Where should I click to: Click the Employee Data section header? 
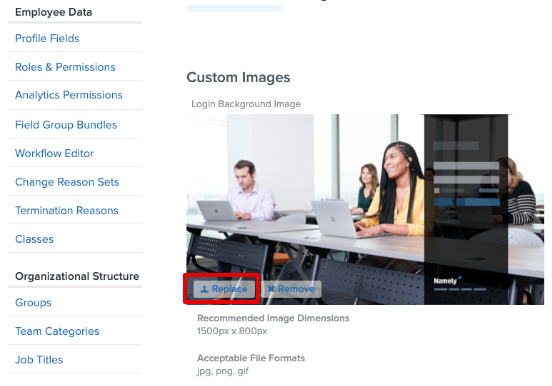(x=54, y=12)
